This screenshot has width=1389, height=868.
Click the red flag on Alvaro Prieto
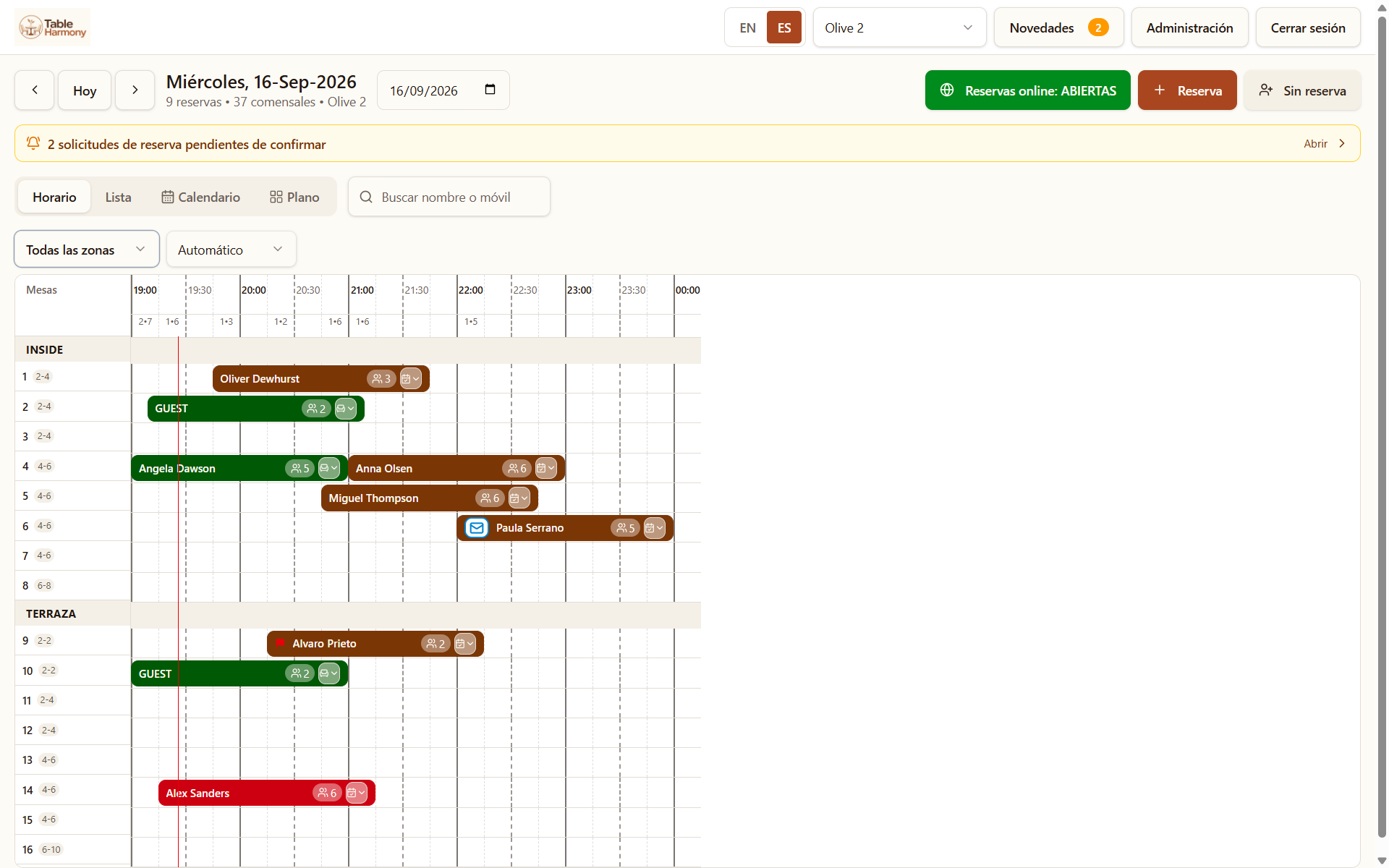coord(281,644)
